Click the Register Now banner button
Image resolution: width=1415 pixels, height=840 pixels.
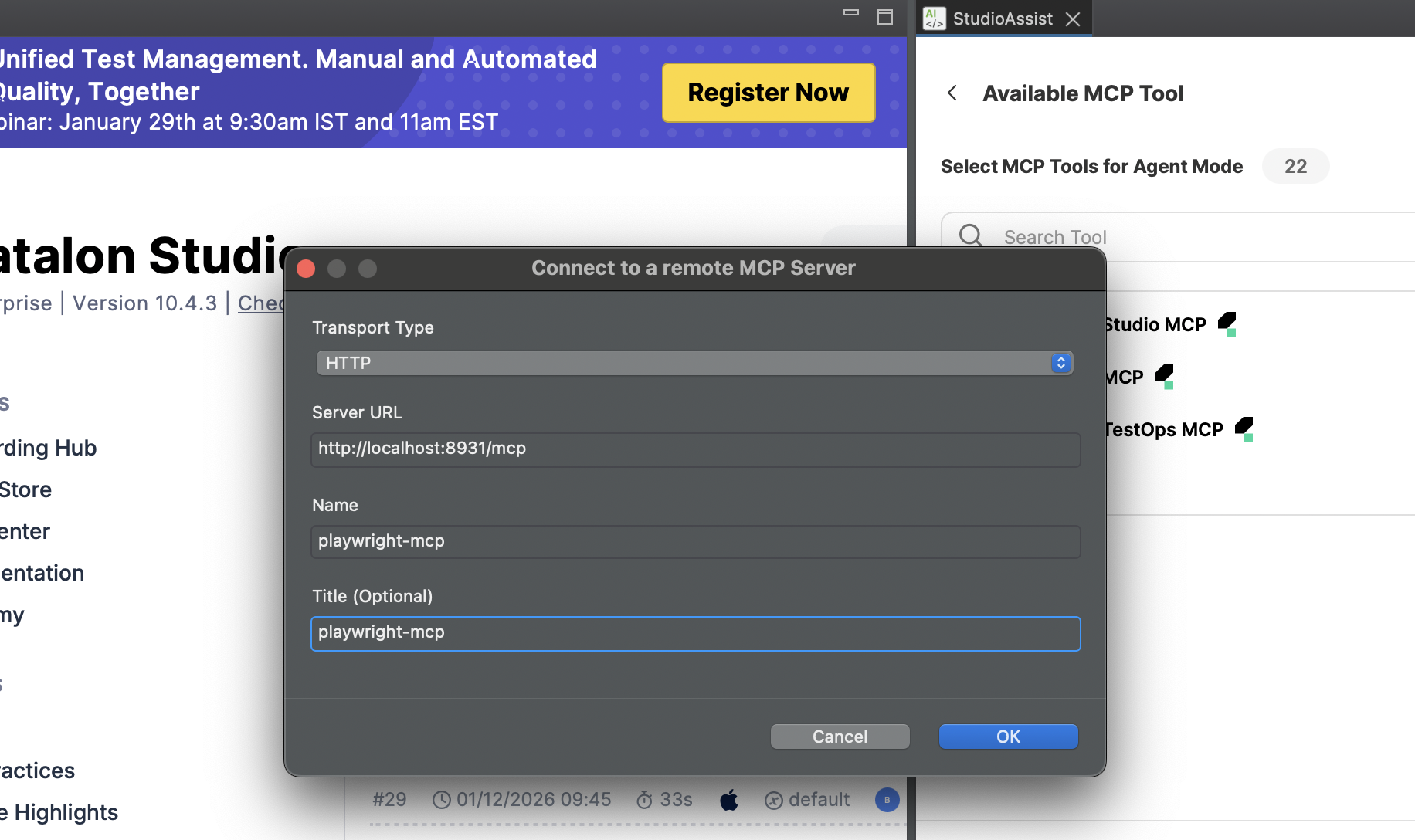767,92
